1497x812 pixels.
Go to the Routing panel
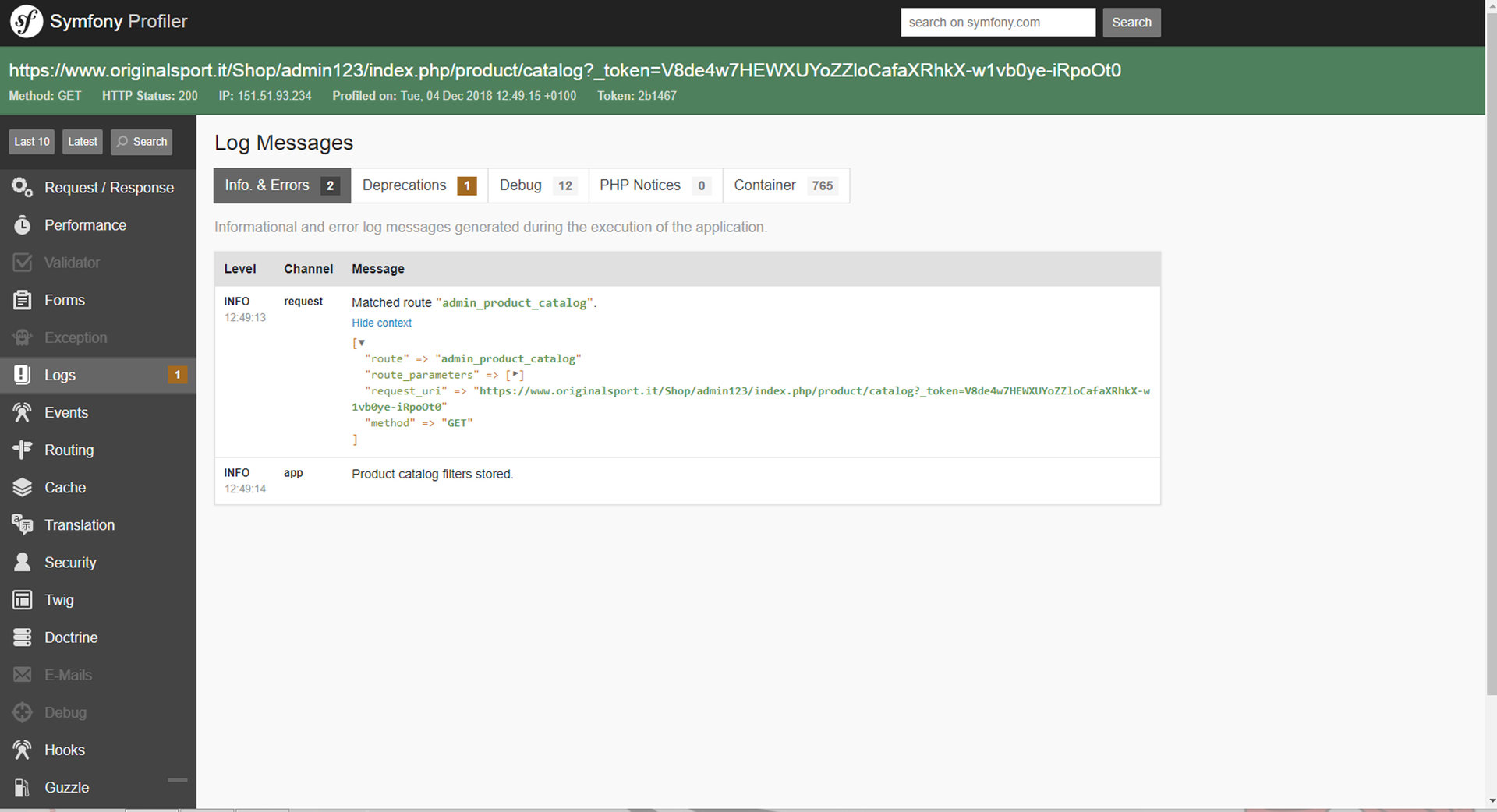click(98, 450)
